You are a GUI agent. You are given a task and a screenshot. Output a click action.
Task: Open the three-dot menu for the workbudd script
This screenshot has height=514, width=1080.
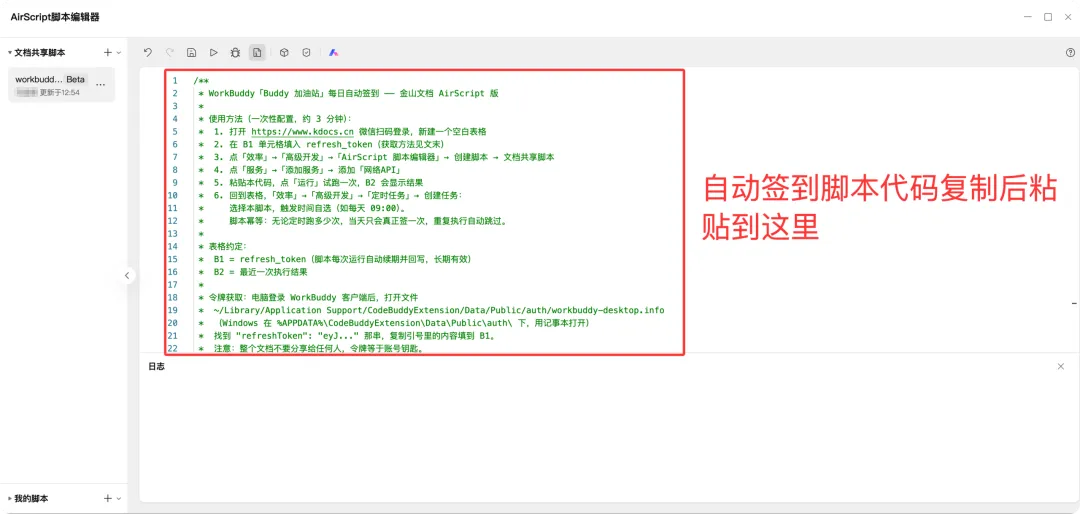pos(101,85)
